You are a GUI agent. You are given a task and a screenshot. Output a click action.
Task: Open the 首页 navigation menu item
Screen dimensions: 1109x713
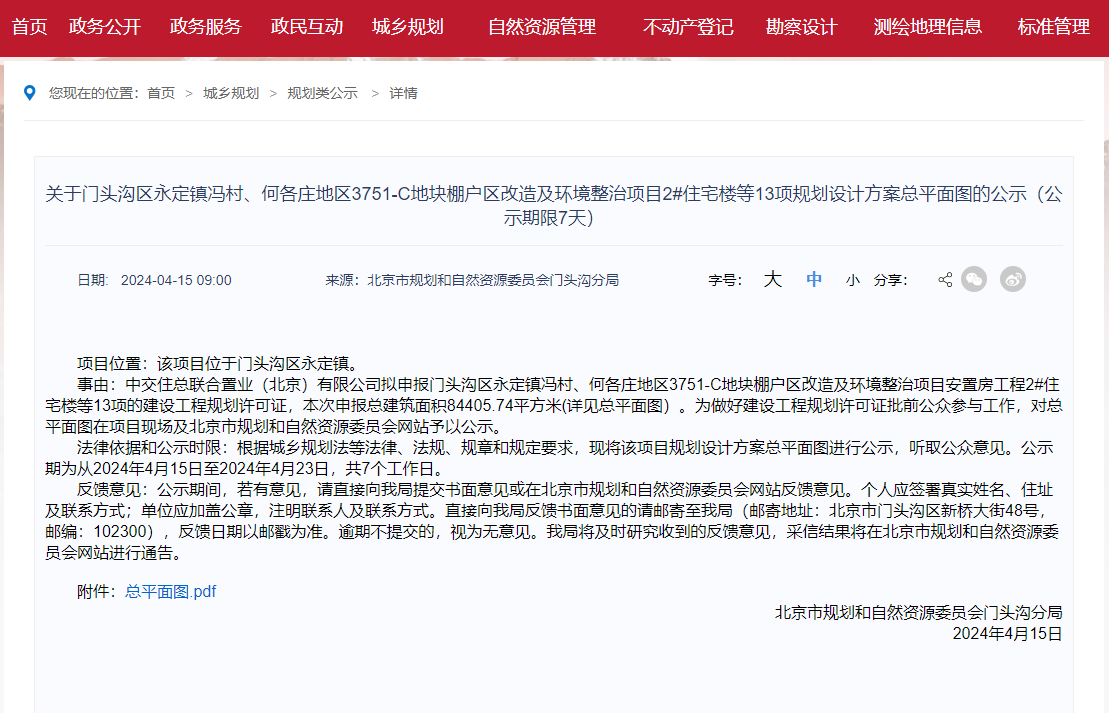pyautogui.click(x=30, y=27)
